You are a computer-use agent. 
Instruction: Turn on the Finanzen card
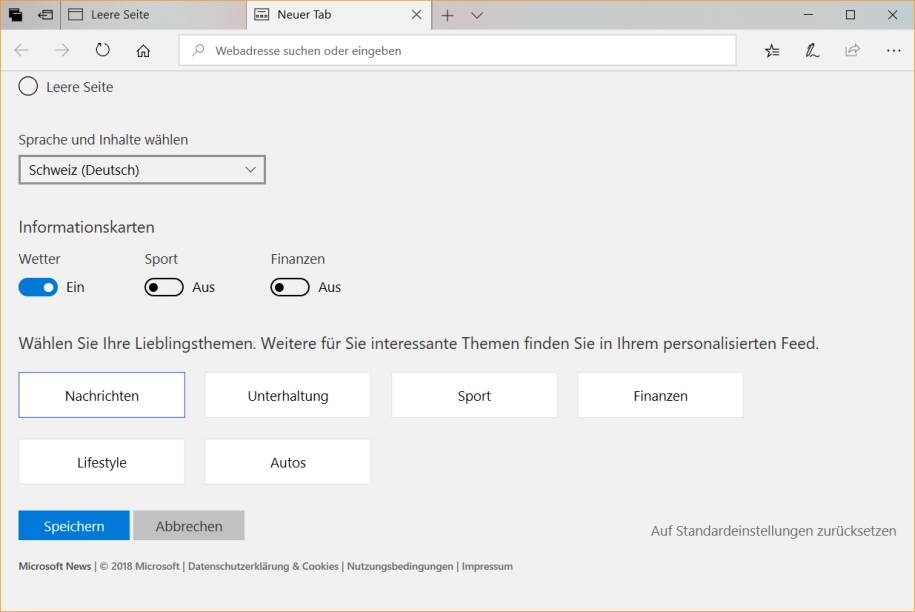click(290, 286)
